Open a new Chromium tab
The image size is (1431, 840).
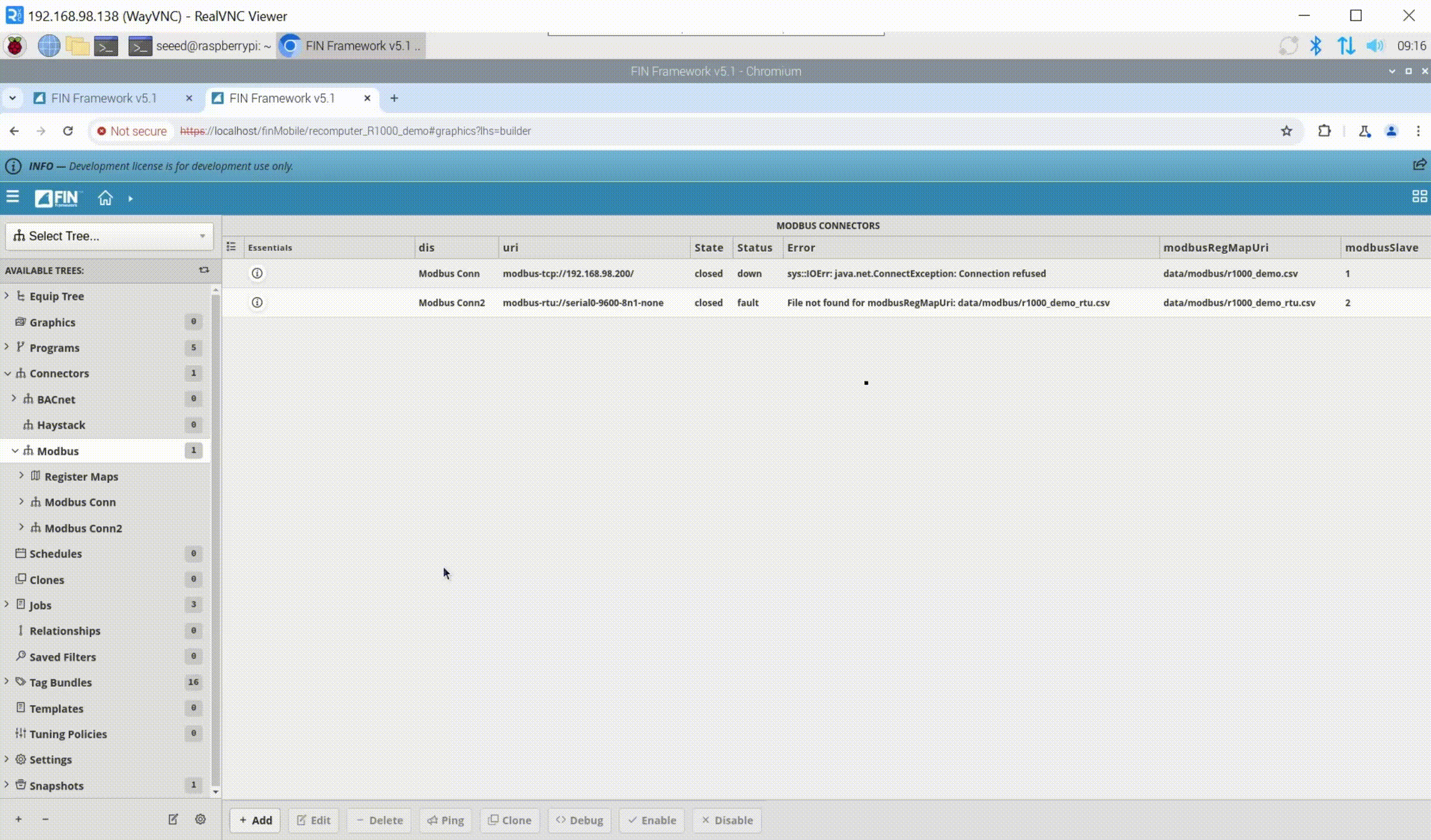point(394,98)
